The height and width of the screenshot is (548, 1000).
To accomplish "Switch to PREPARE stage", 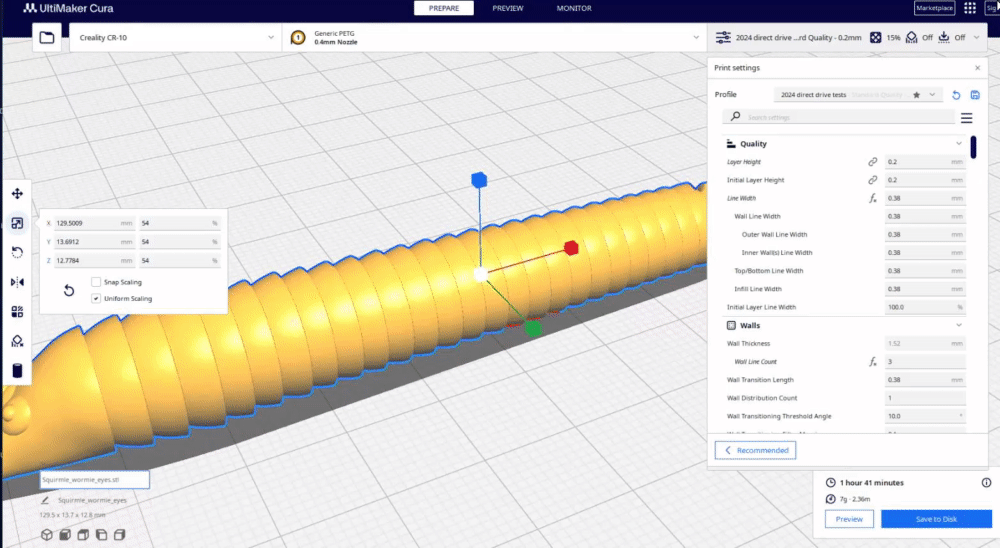I will pyautogui.click(x=444, y=8).
